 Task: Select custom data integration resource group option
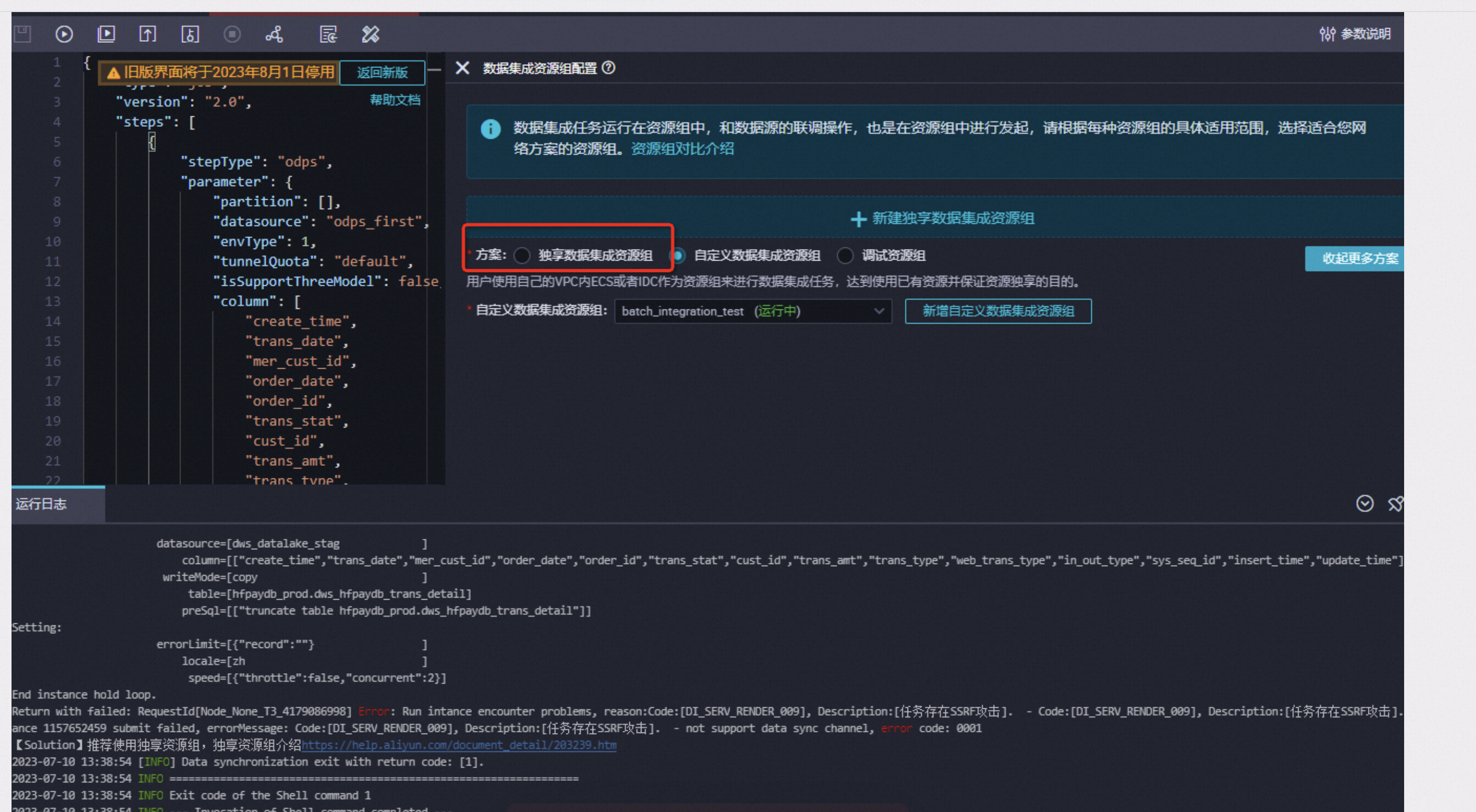tap(678, 256)
